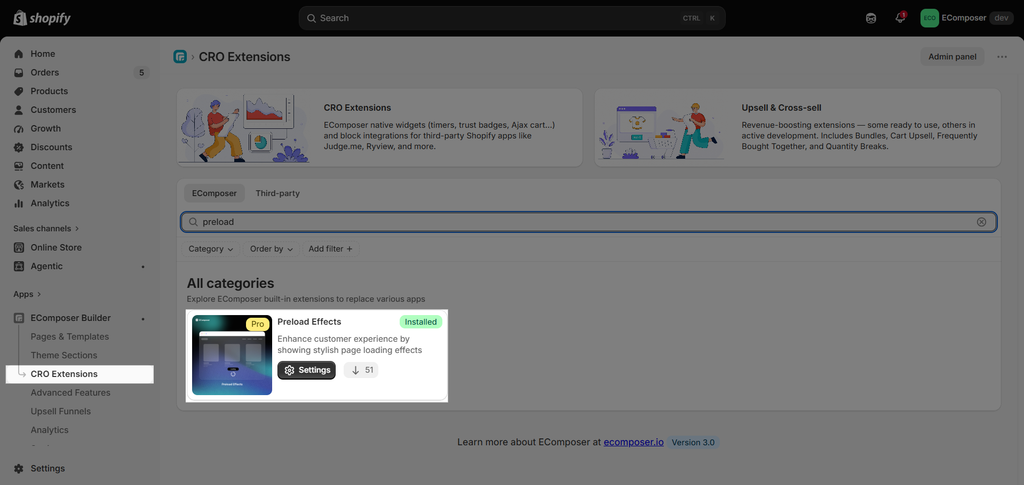Click the Customers person icon
The image size is (1024, 485).
pos(19,110)
